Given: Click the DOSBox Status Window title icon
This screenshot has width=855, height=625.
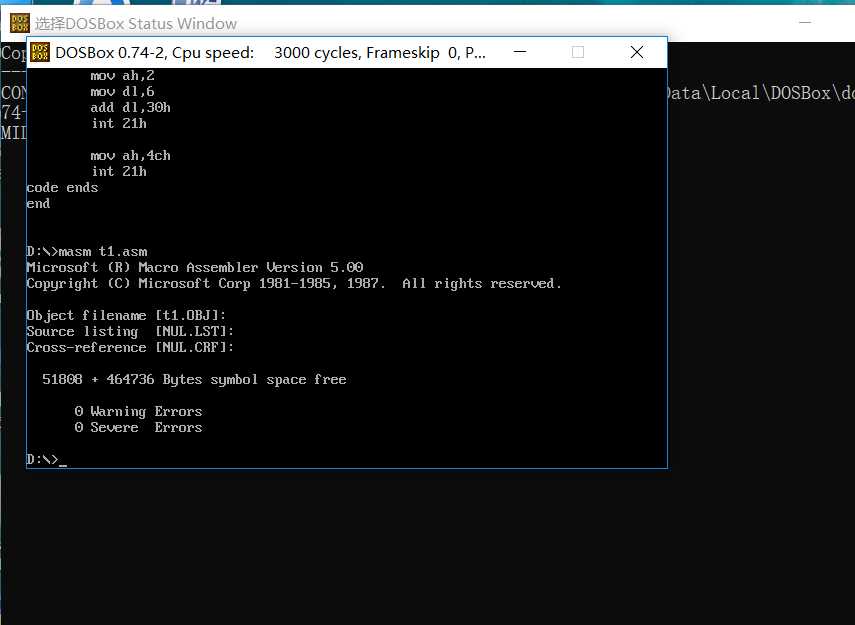Looking at the screenshot, I should (20, 23).
